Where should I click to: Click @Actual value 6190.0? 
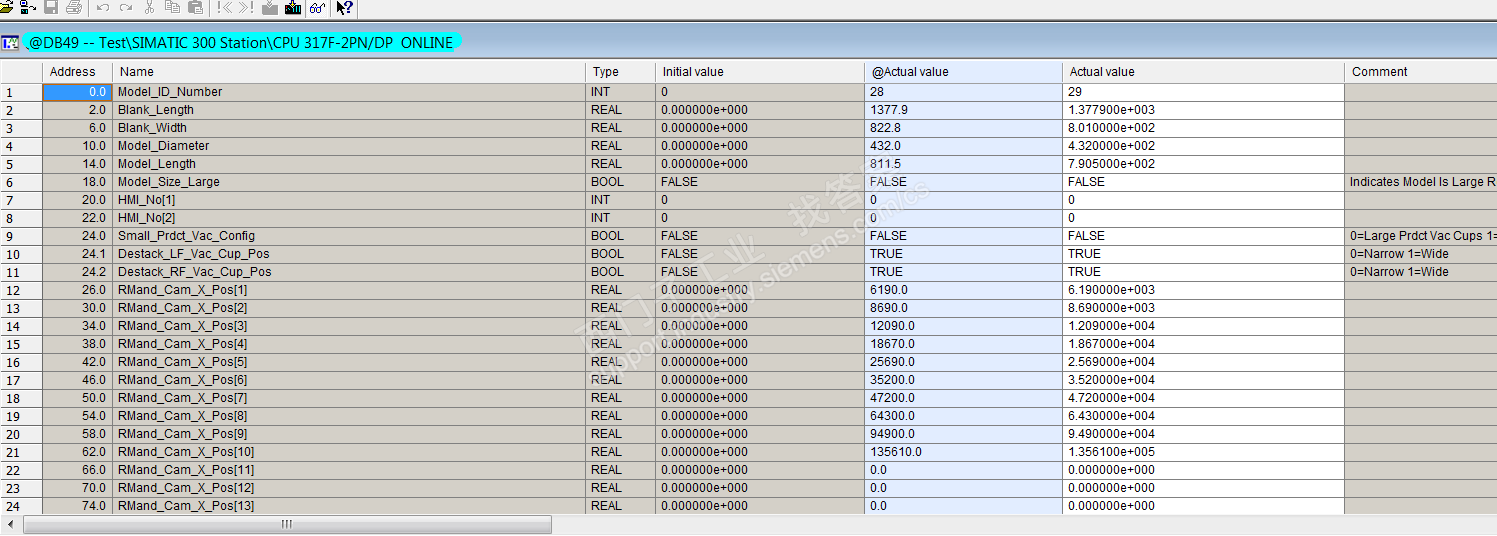tap(963, 290)
